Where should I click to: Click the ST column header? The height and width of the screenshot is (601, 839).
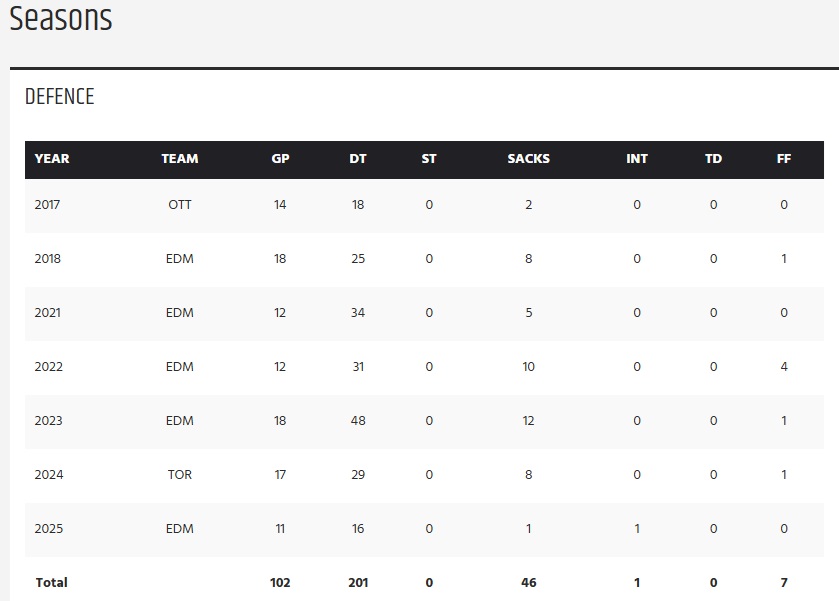click(x=429, y=158)
